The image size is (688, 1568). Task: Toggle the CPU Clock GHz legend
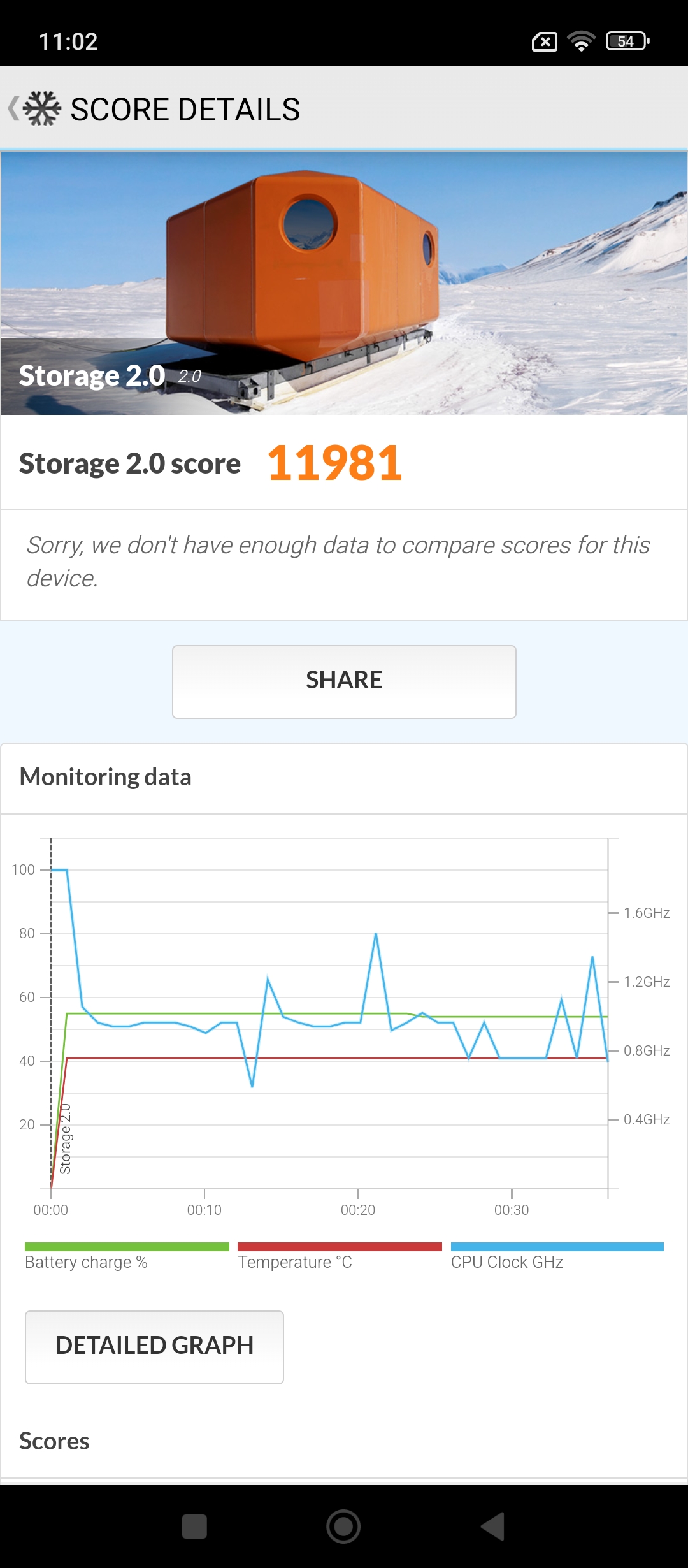click(x=507, y=1262)
